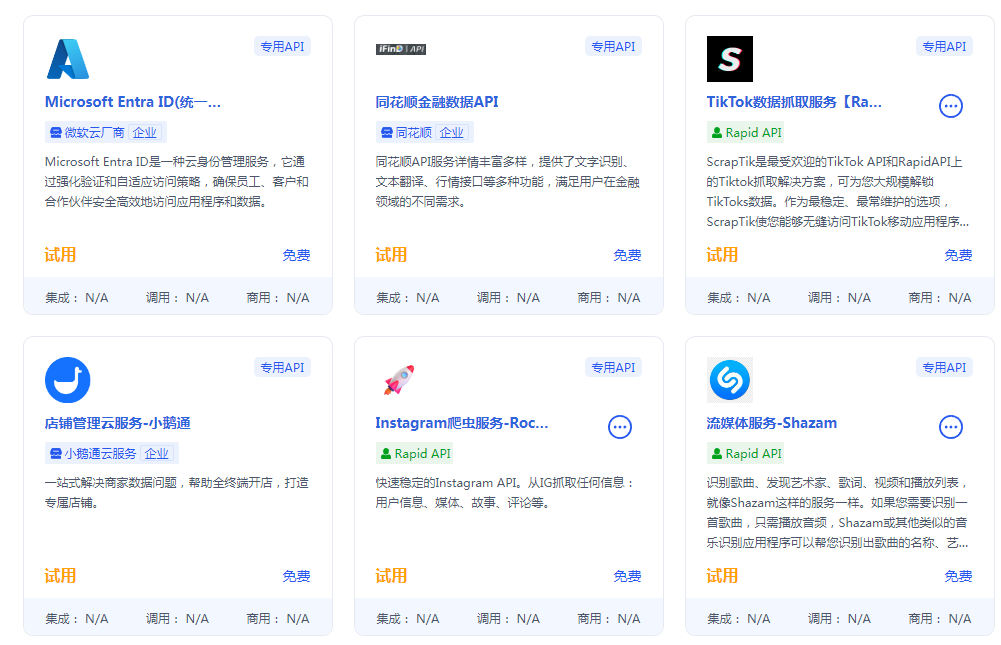Click the Rapid API badge on TikTok card
This screenshot has height=645, width=1001.
click(x=746, y=131)
